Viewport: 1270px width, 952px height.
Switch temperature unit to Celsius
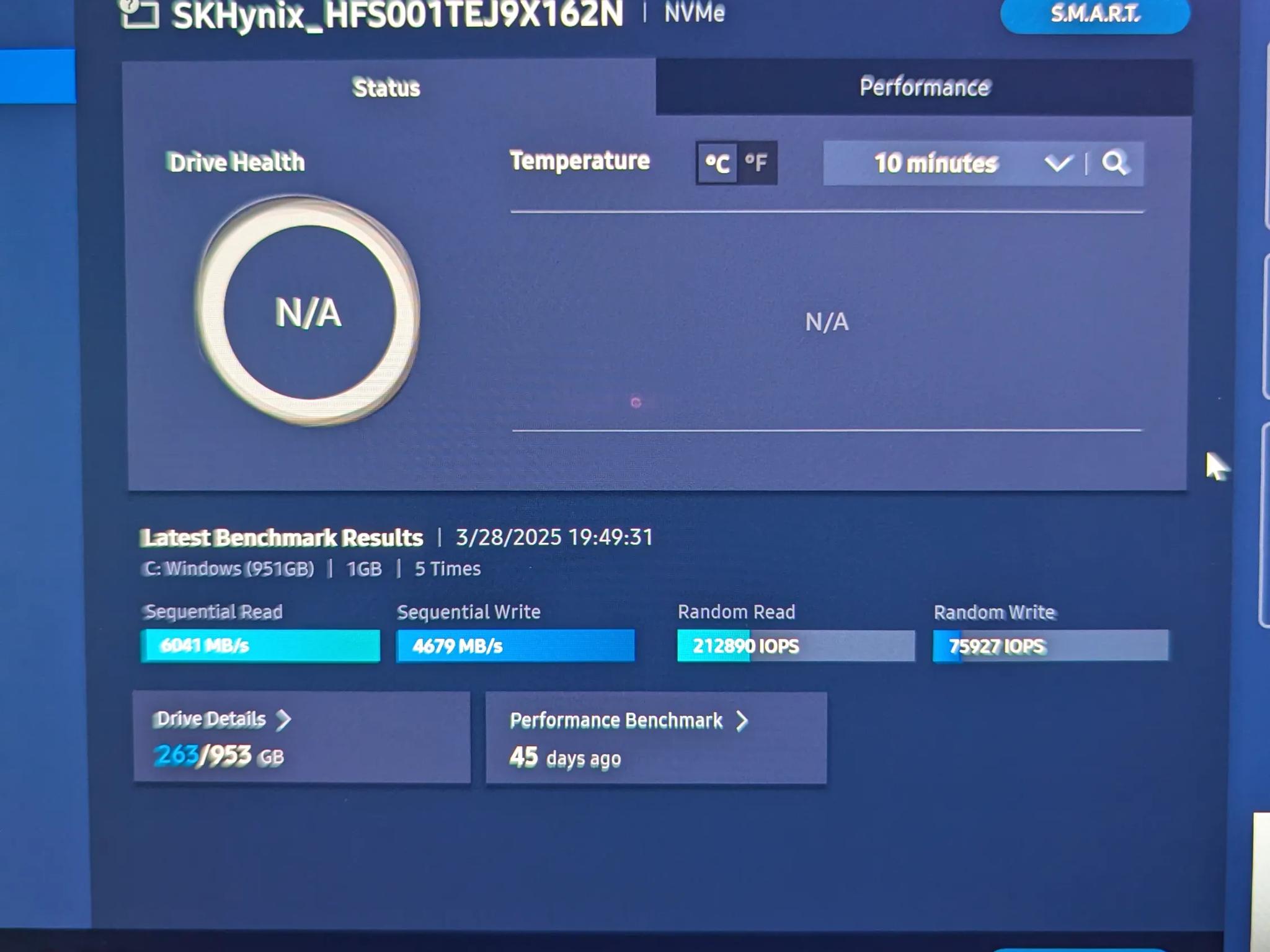(717, 163)
